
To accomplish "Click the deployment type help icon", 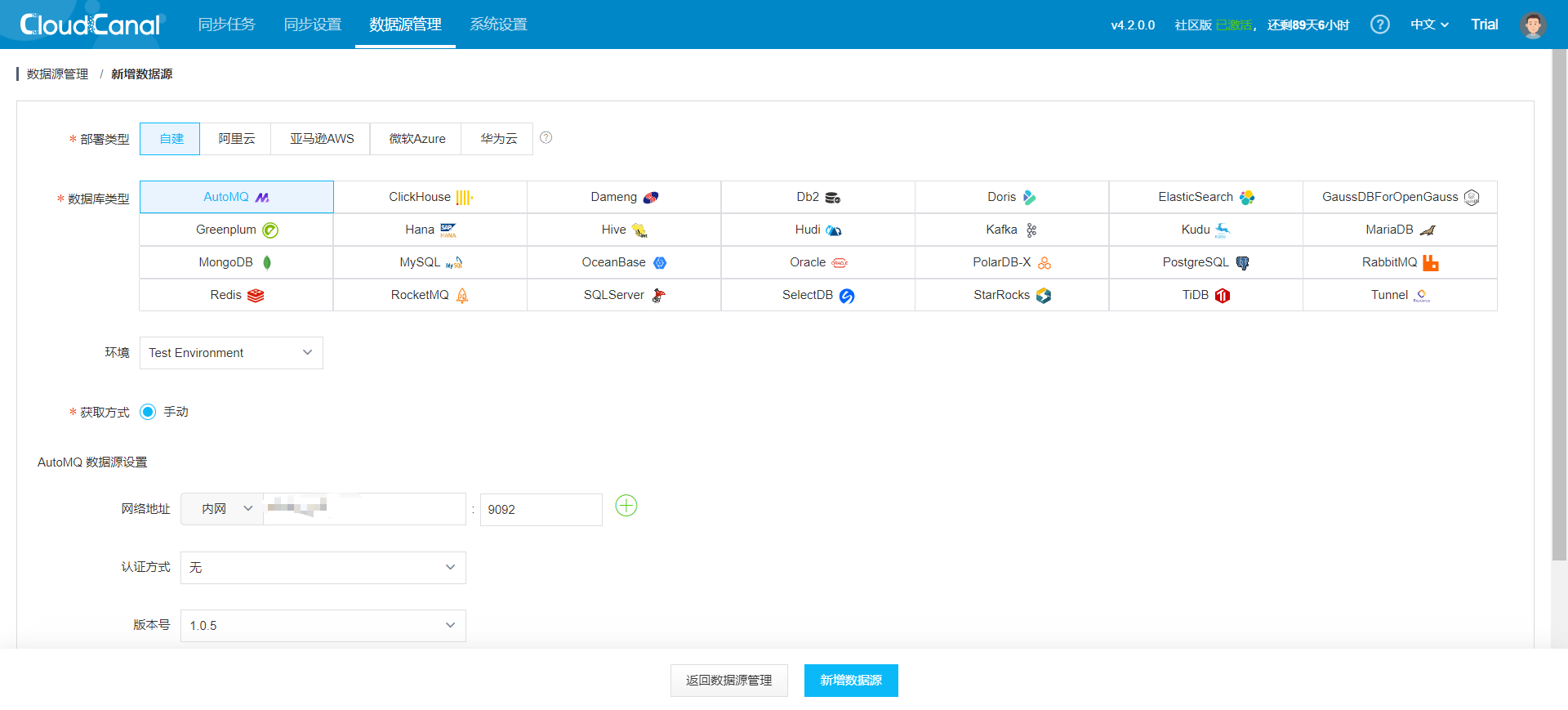I will click(546, 138).
